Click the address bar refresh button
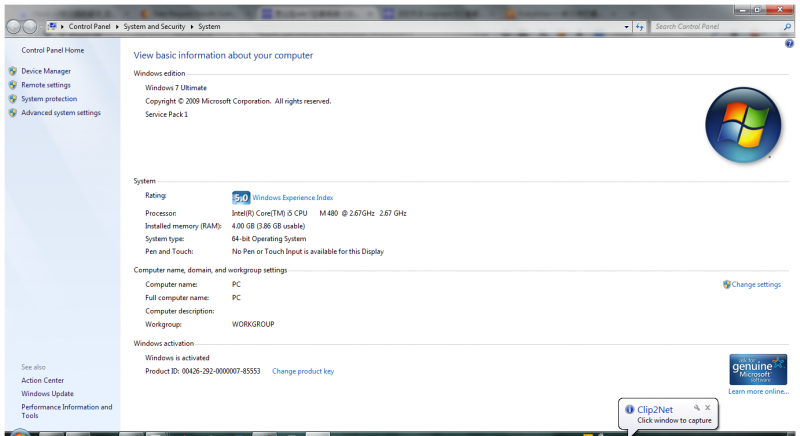 640,27
